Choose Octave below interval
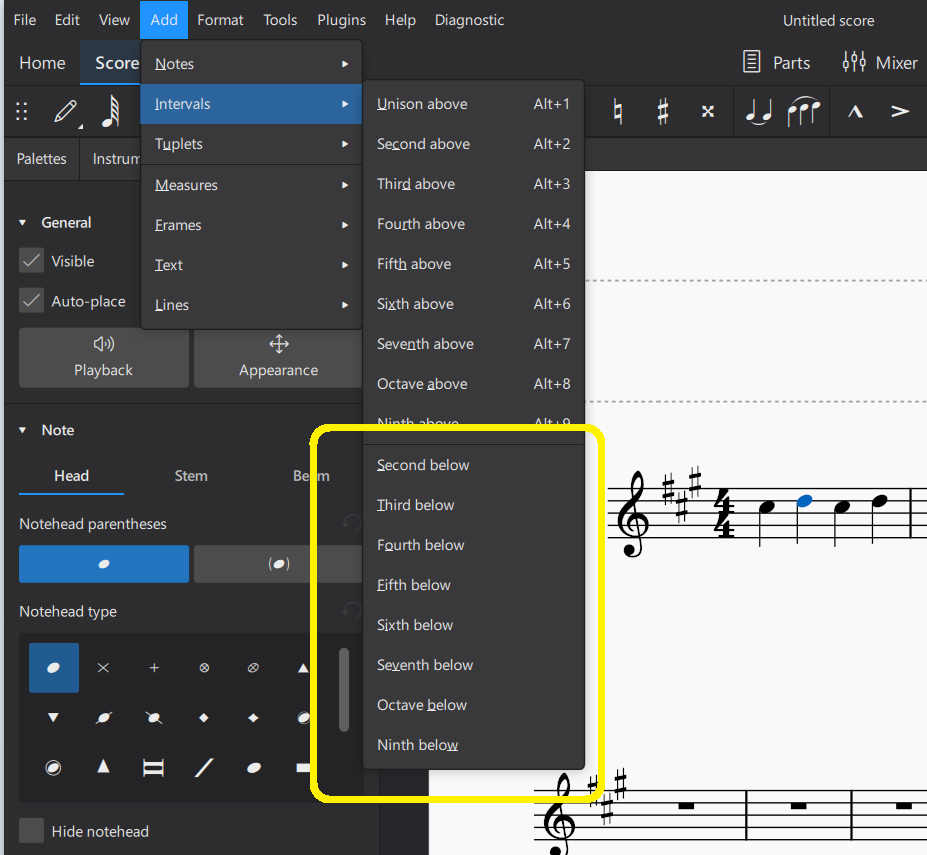The width and height of the screenshot is (927, 855). click(x=474, y=705)
